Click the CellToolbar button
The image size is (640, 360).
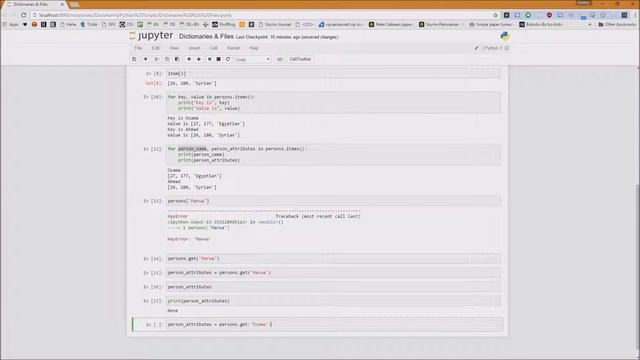click(x=300, y=59)
